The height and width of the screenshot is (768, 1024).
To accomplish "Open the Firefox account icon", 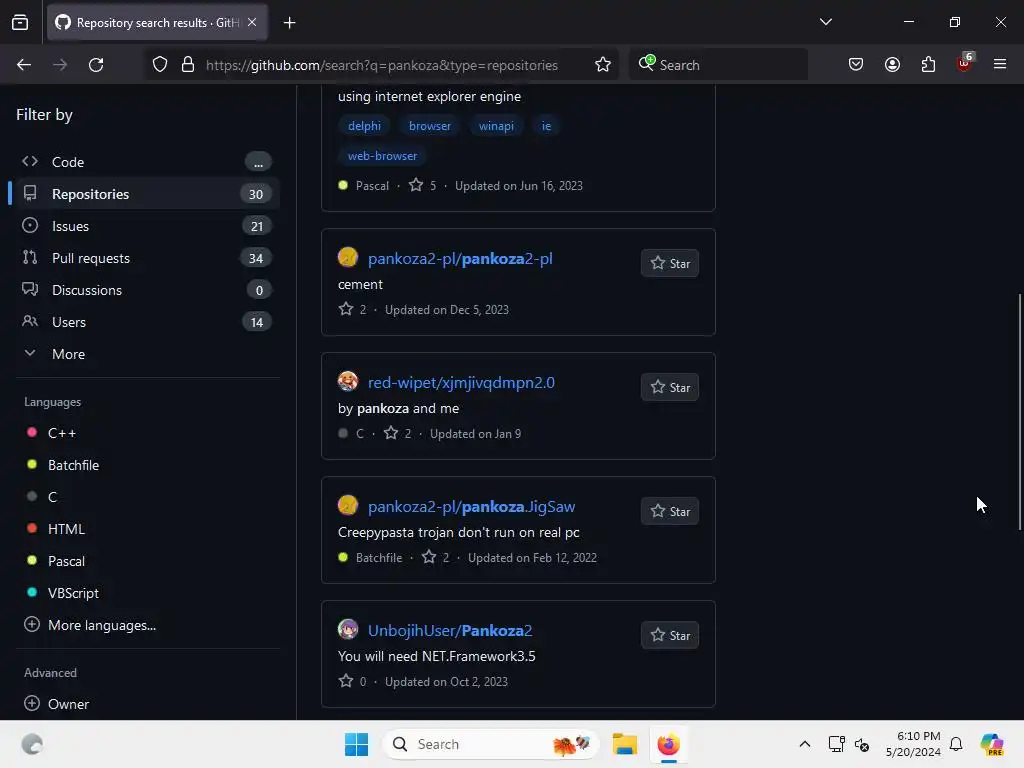I will (892, 65).
